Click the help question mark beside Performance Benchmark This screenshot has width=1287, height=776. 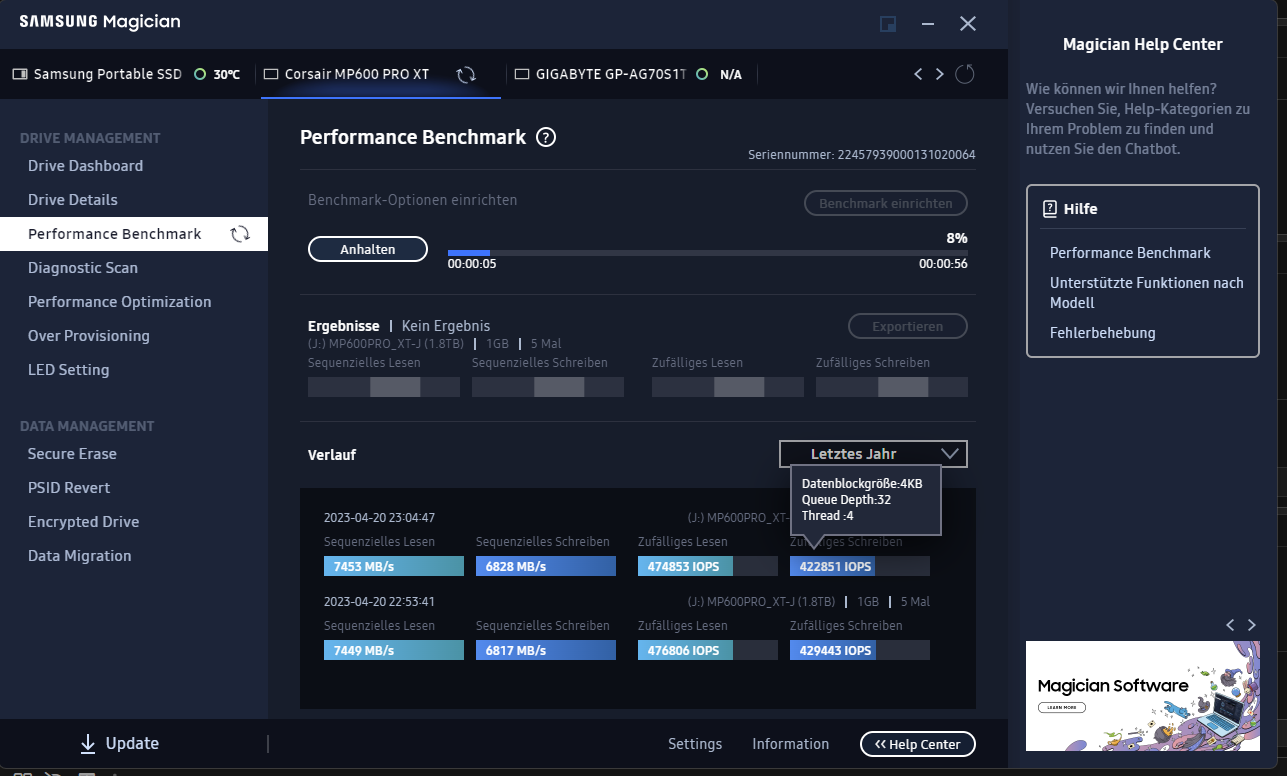click(545, 138)
